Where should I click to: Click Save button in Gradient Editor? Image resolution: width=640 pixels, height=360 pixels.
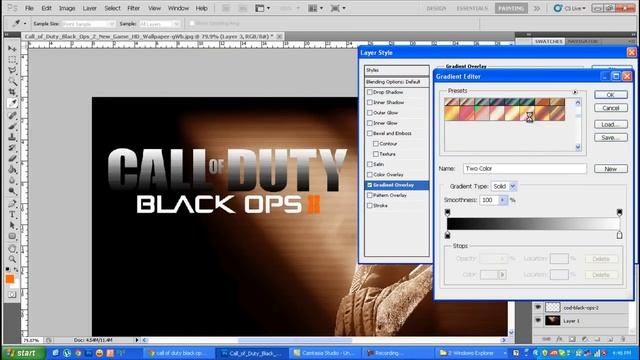pos(611,138)
